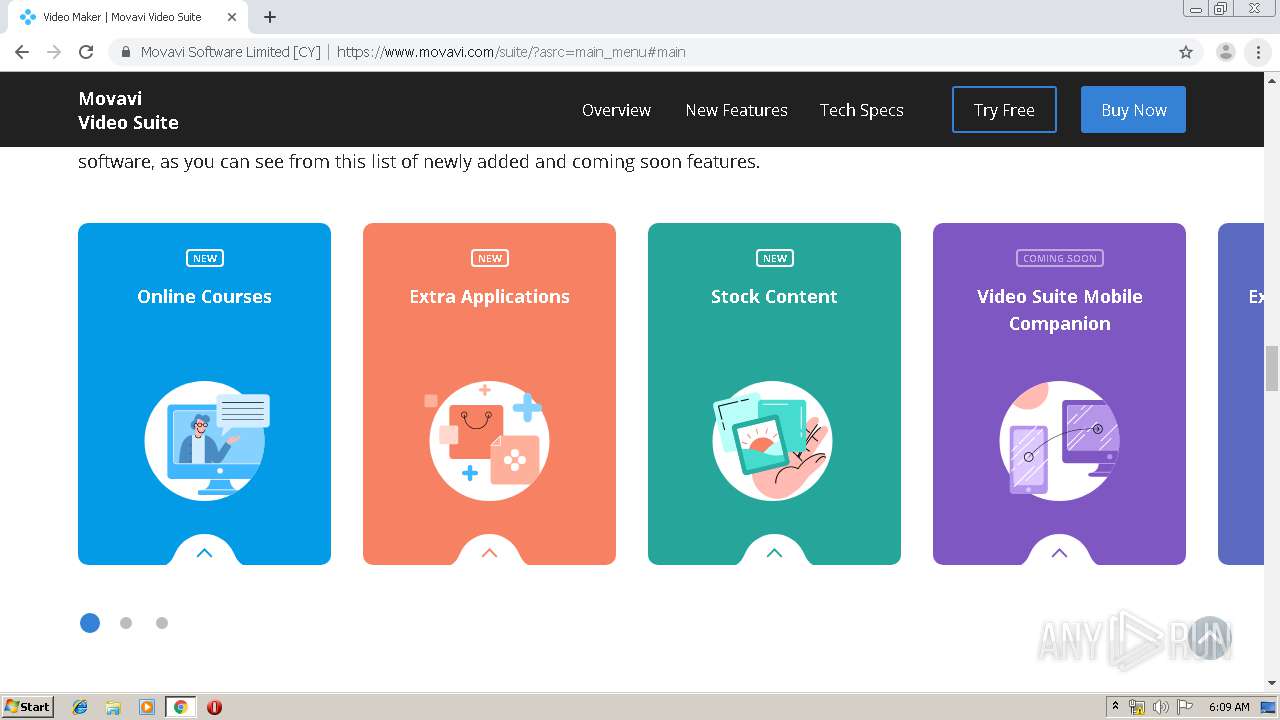Click the Try Free button
1280x720 pixels.
(1004, 110)
